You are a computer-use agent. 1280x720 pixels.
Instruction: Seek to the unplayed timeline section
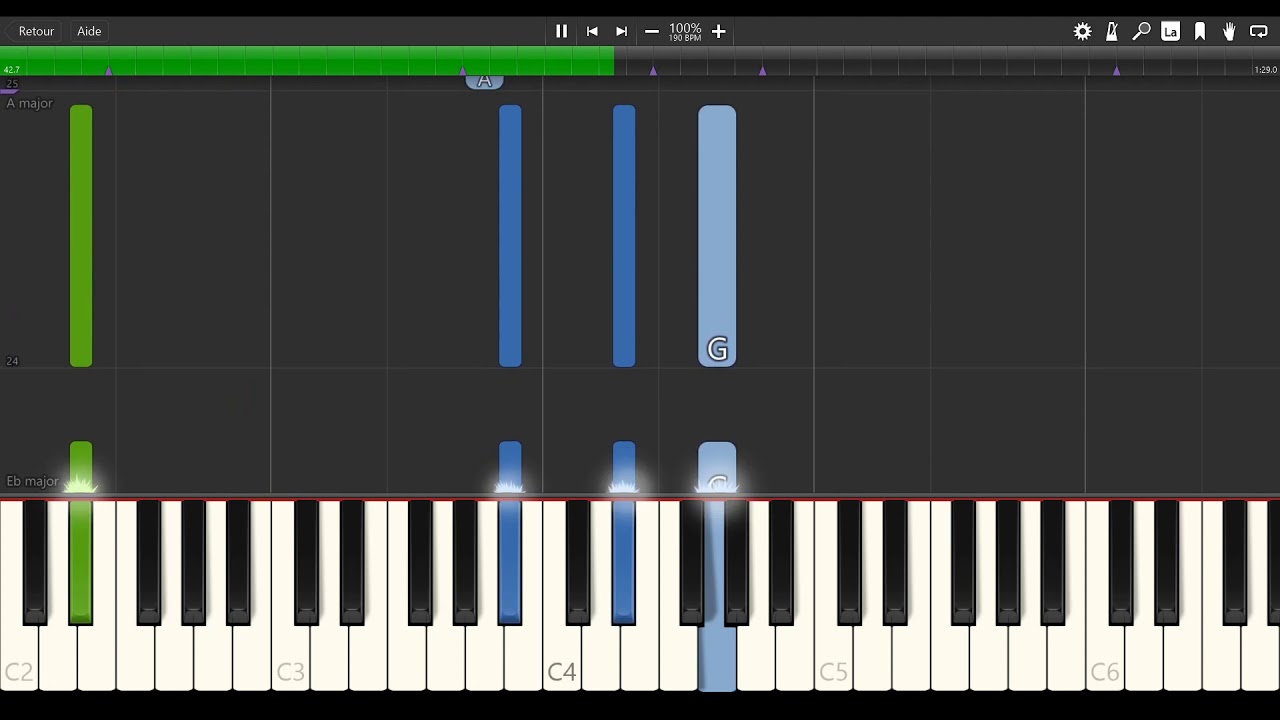coord(946,60)
